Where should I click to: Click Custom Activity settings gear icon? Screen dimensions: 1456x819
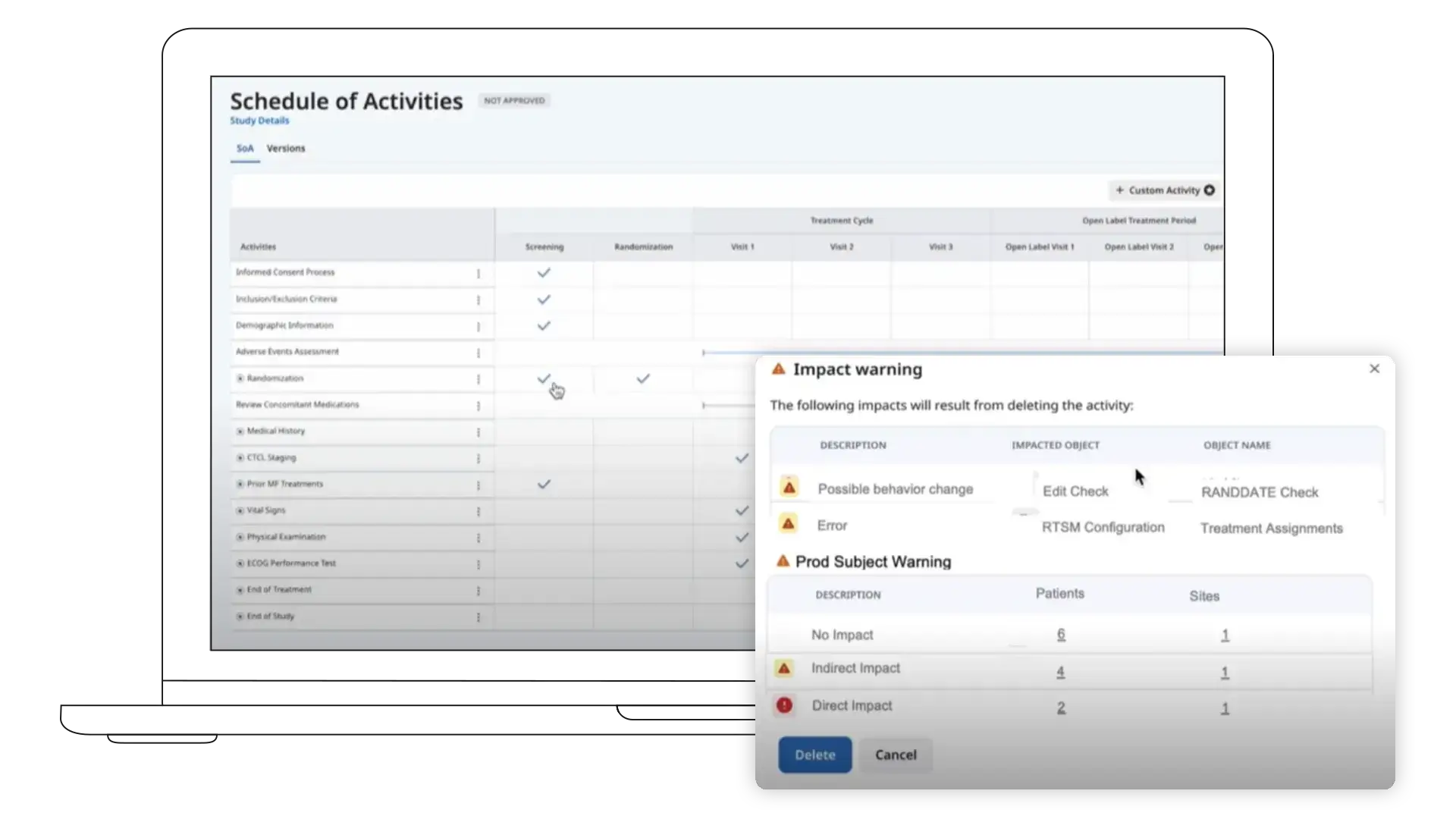pyautogui.click(x=1210, y=190)
